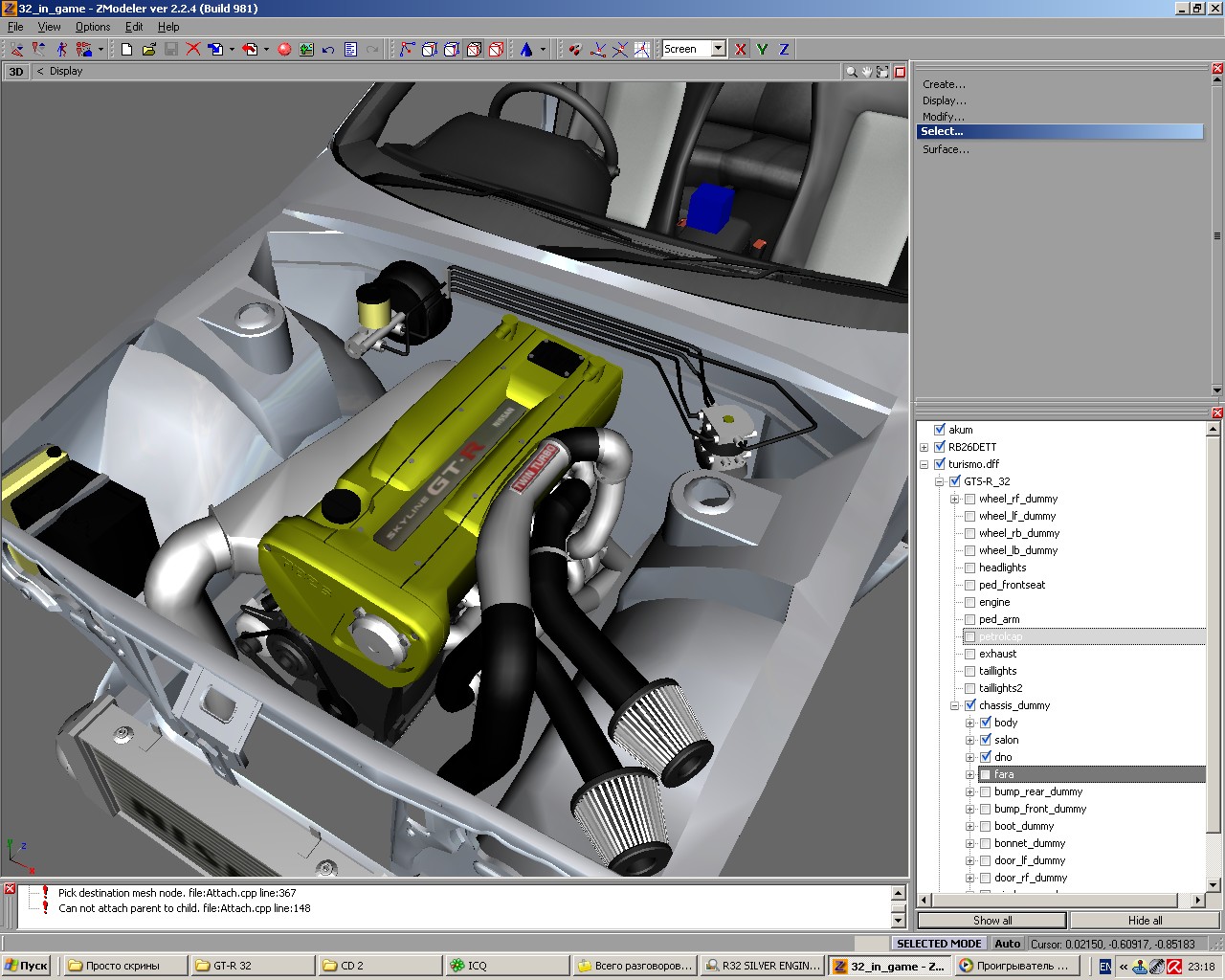Expand the wheel_rf_dummy node
Screen dimensions: 1225x980
click(955, 499)
